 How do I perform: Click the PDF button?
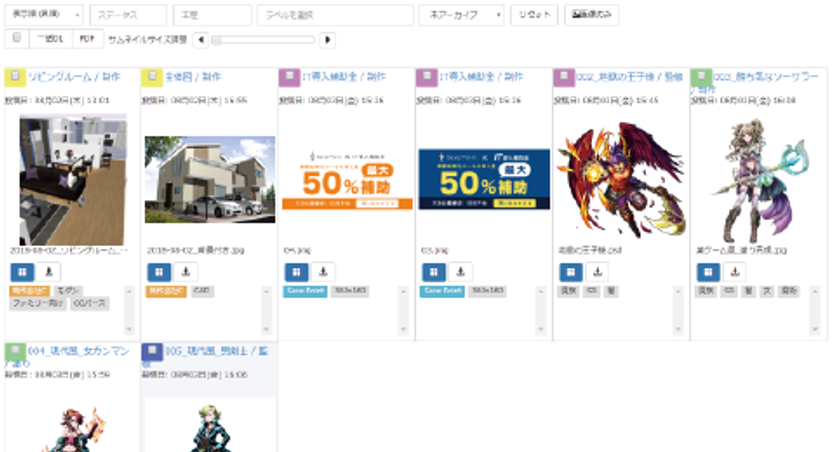[x=87, y=39]
